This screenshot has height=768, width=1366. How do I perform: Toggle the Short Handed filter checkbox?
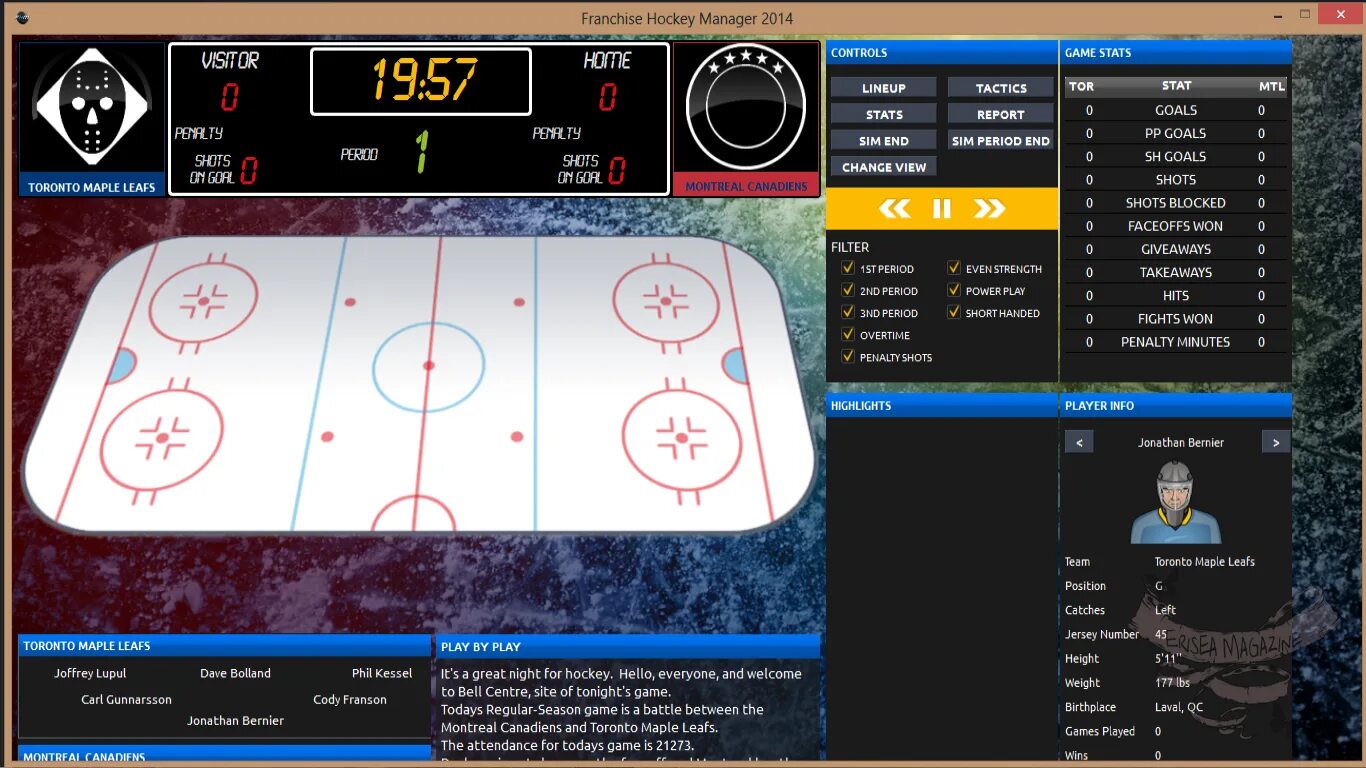(954, 312)
